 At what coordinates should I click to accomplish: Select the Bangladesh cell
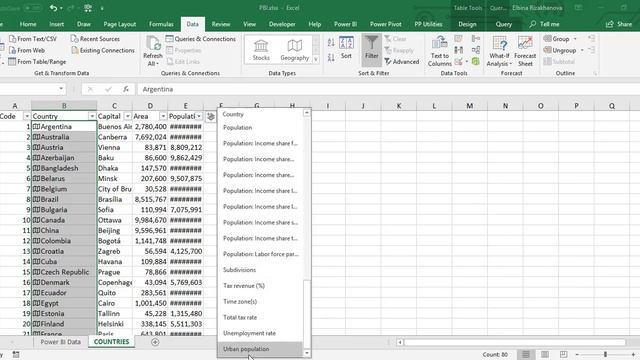coord(64,168)
